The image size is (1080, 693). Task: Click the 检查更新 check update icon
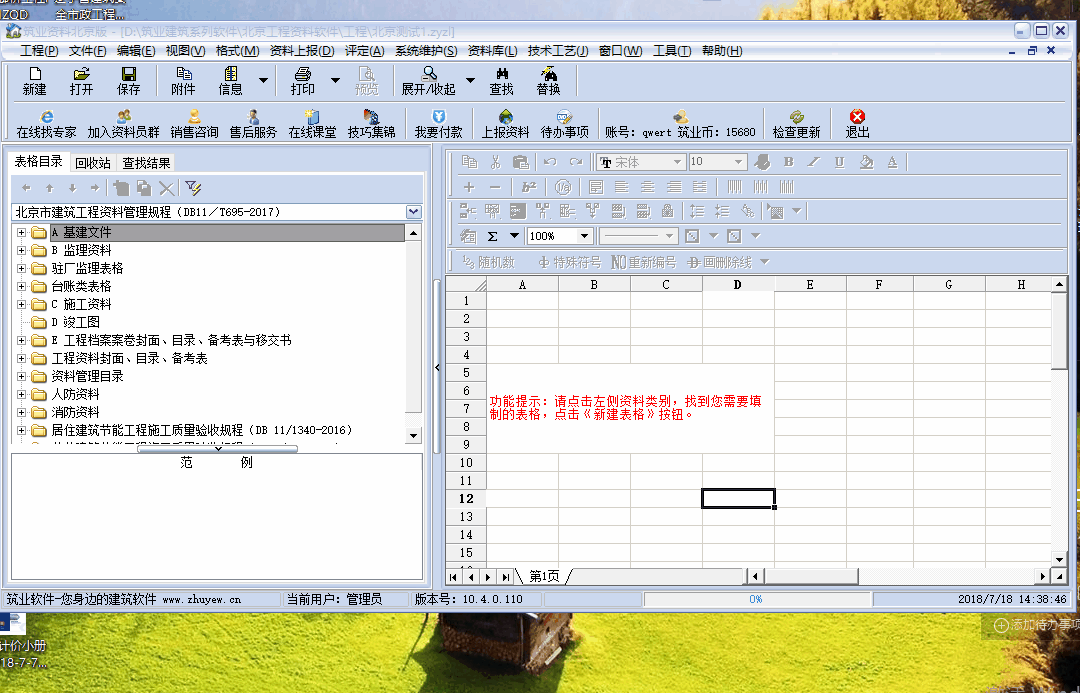tap(796, 118)
